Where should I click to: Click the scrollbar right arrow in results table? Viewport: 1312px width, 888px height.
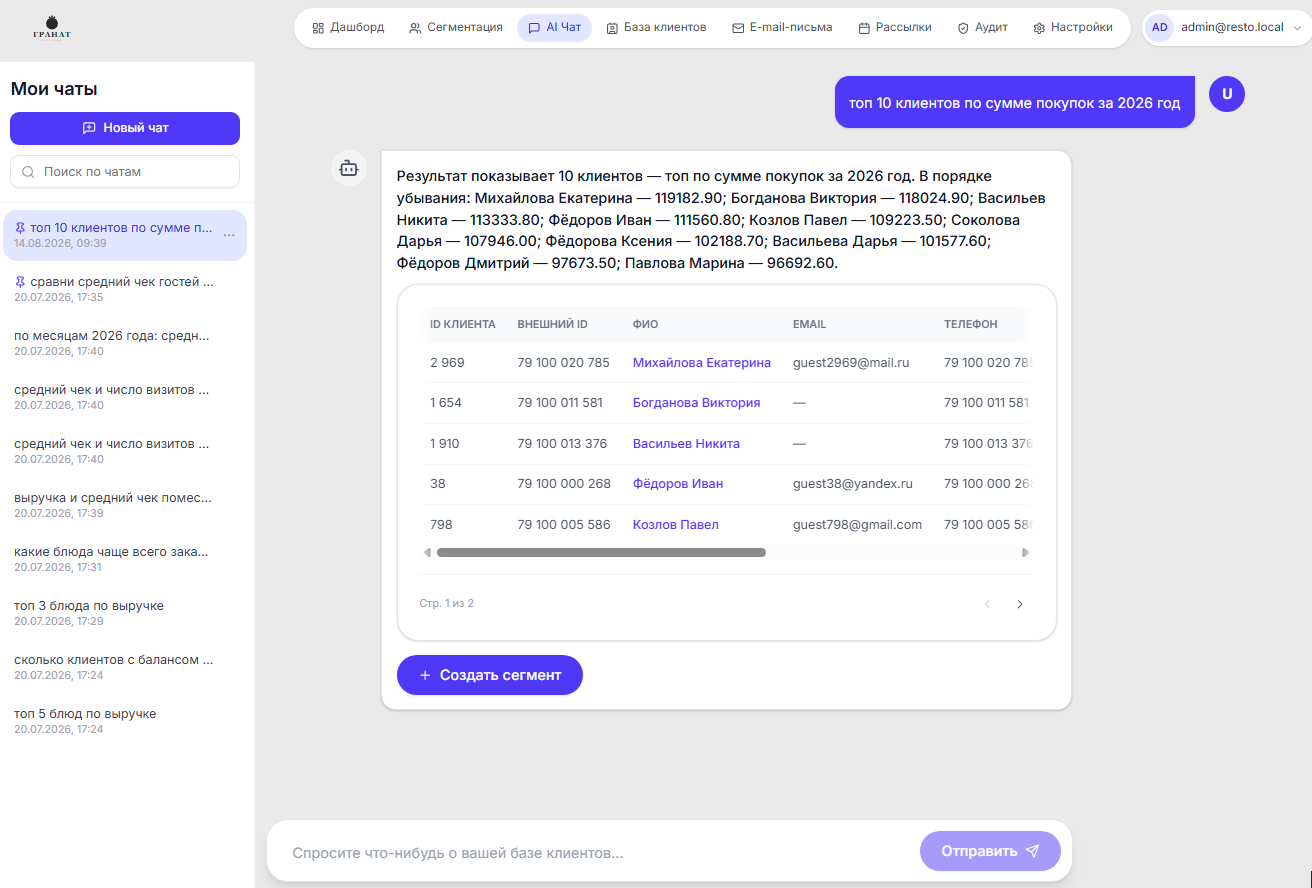click(1025, 552)
